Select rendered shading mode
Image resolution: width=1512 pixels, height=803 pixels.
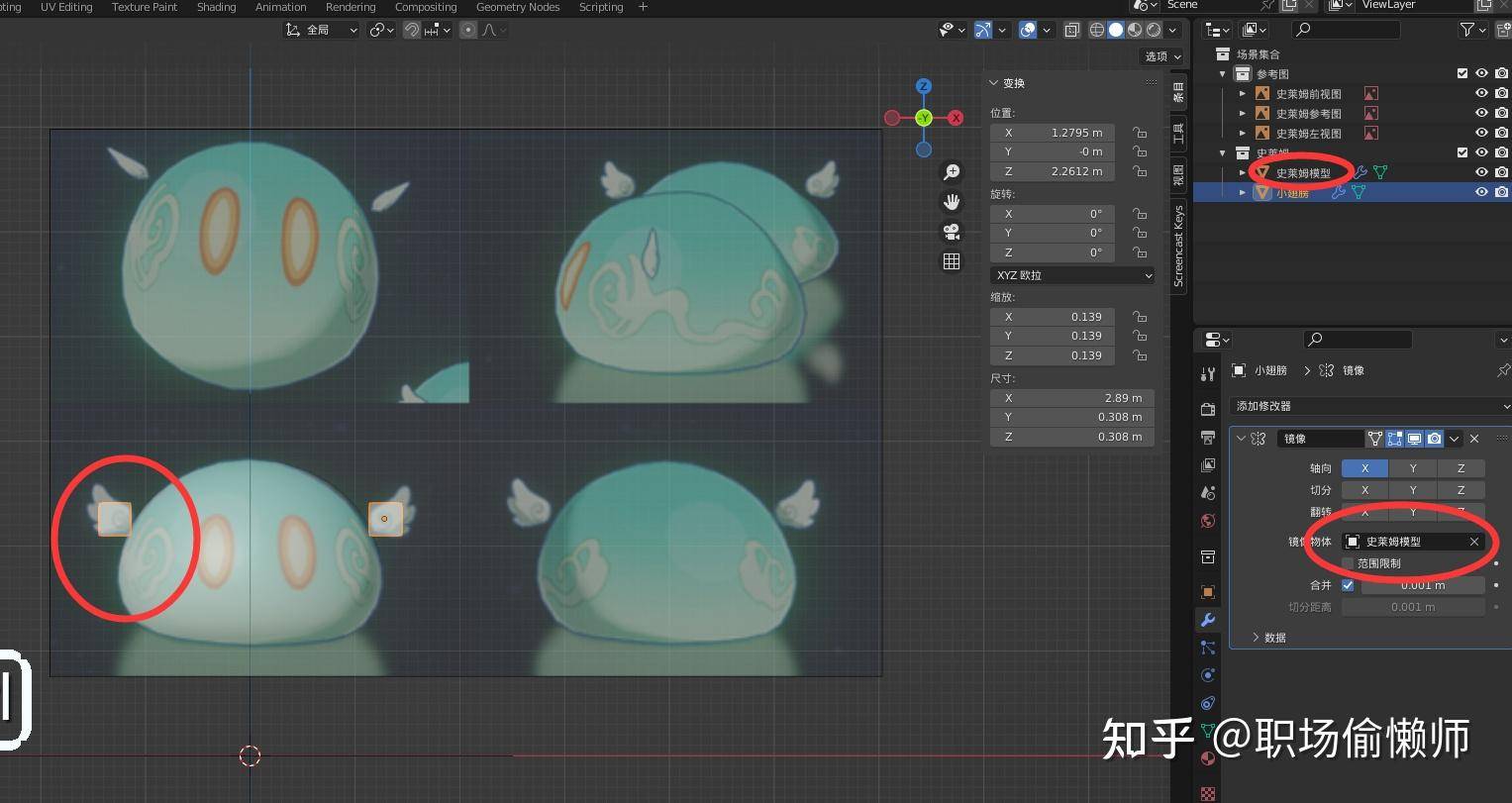click(1154, 30)
